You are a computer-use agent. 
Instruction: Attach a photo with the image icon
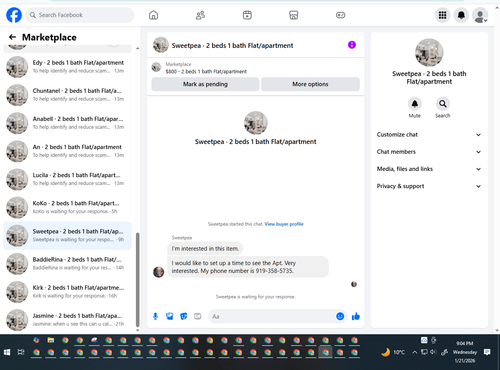(x=169, y=316)
